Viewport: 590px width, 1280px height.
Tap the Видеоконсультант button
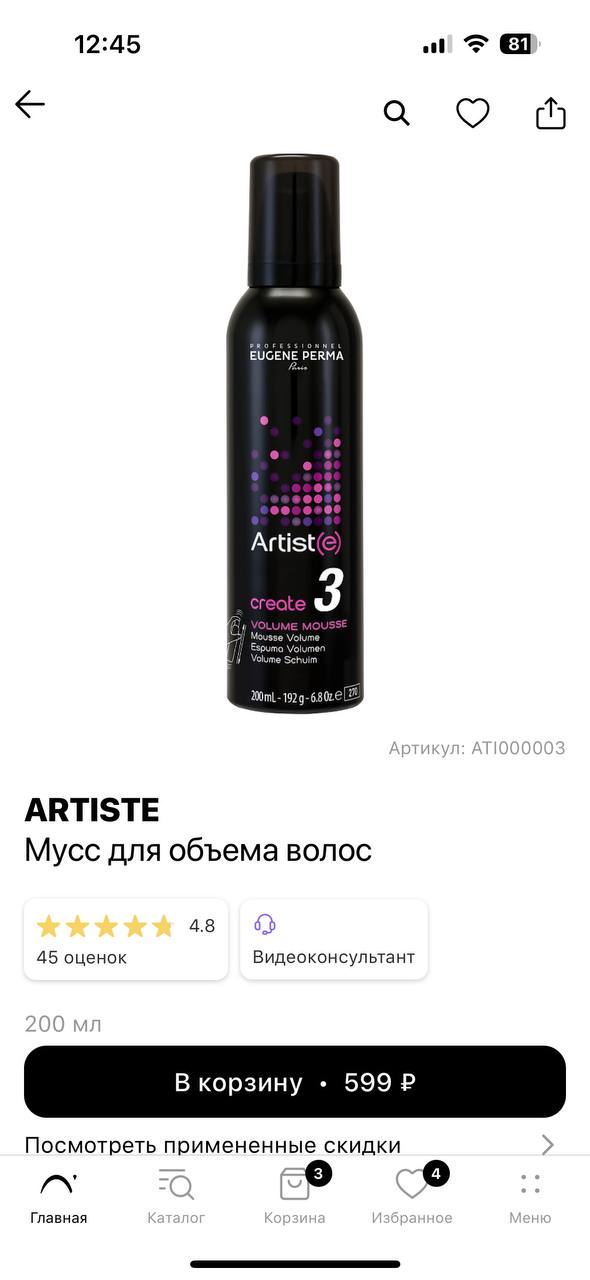[x=334, y=940]
